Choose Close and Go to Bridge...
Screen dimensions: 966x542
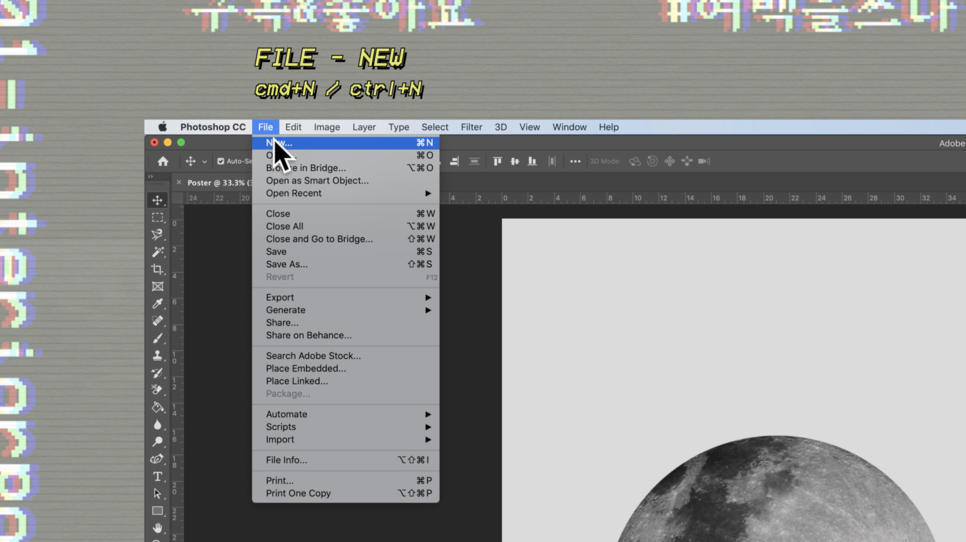346,239
